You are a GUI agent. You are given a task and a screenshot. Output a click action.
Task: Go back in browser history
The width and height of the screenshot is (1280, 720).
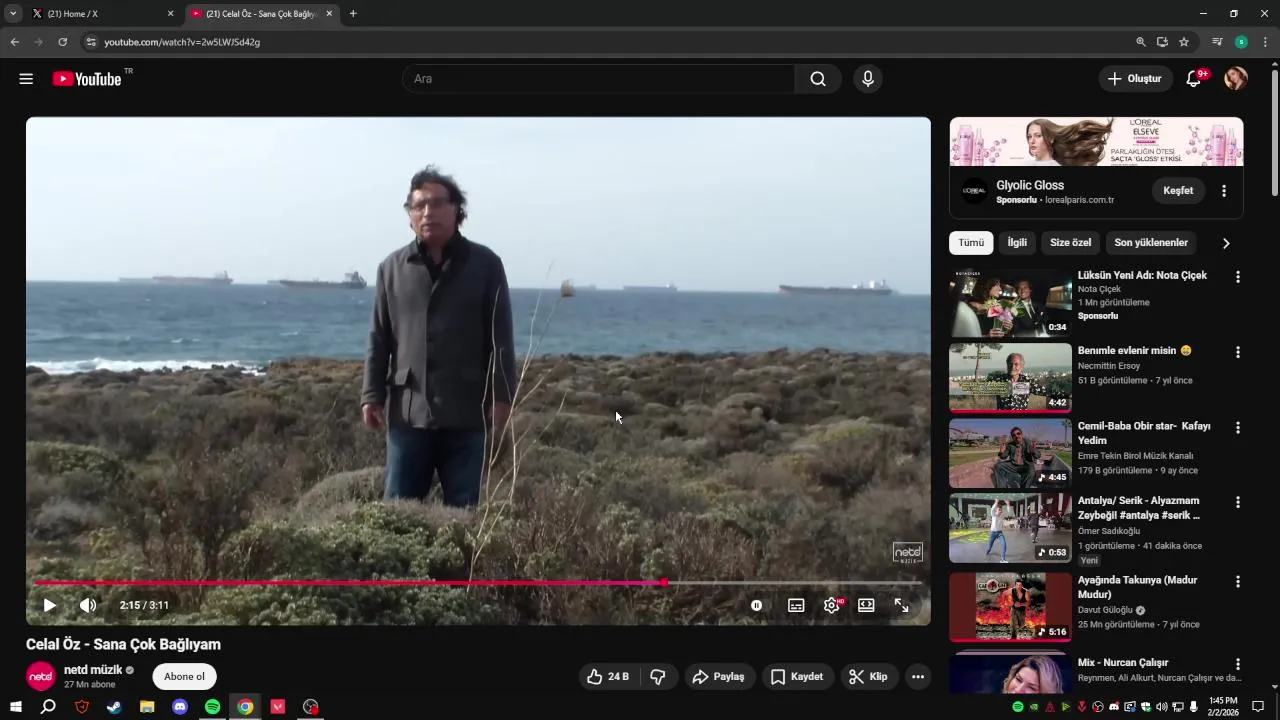point(14,42)
